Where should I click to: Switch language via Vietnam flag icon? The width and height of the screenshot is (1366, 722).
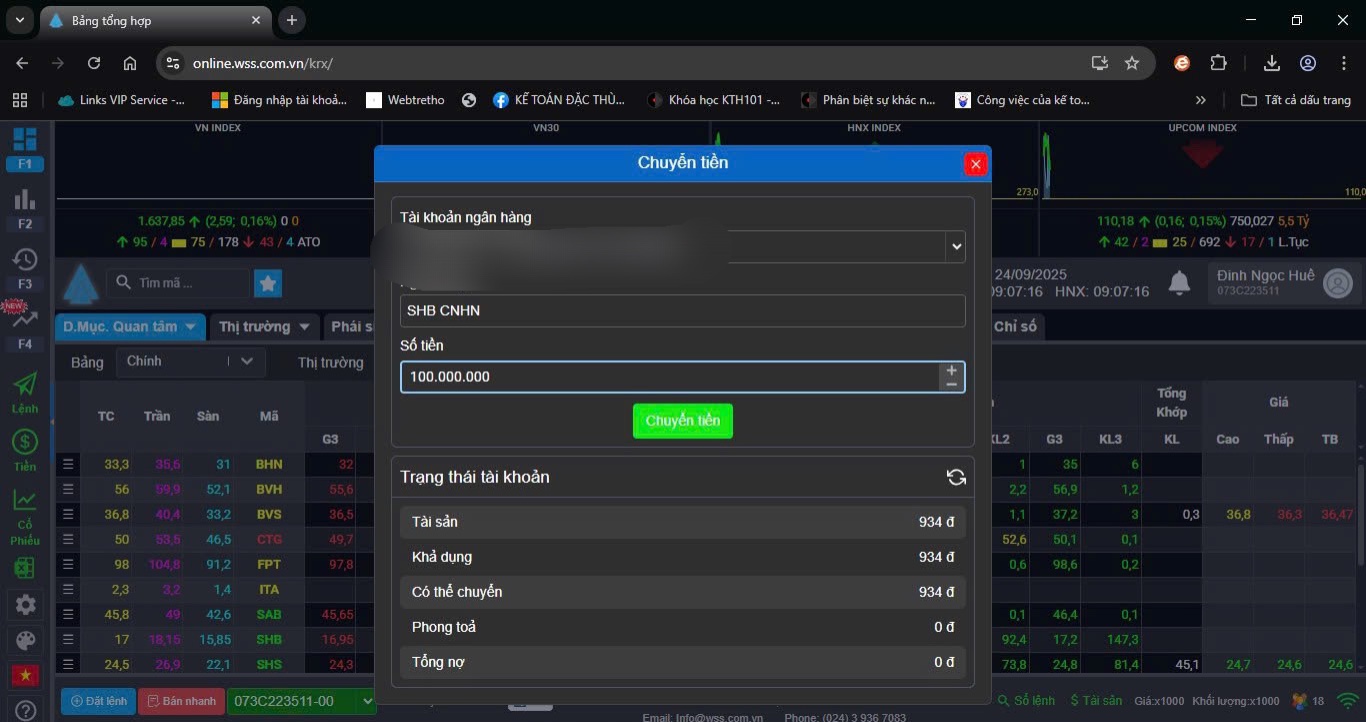(25, 676)
